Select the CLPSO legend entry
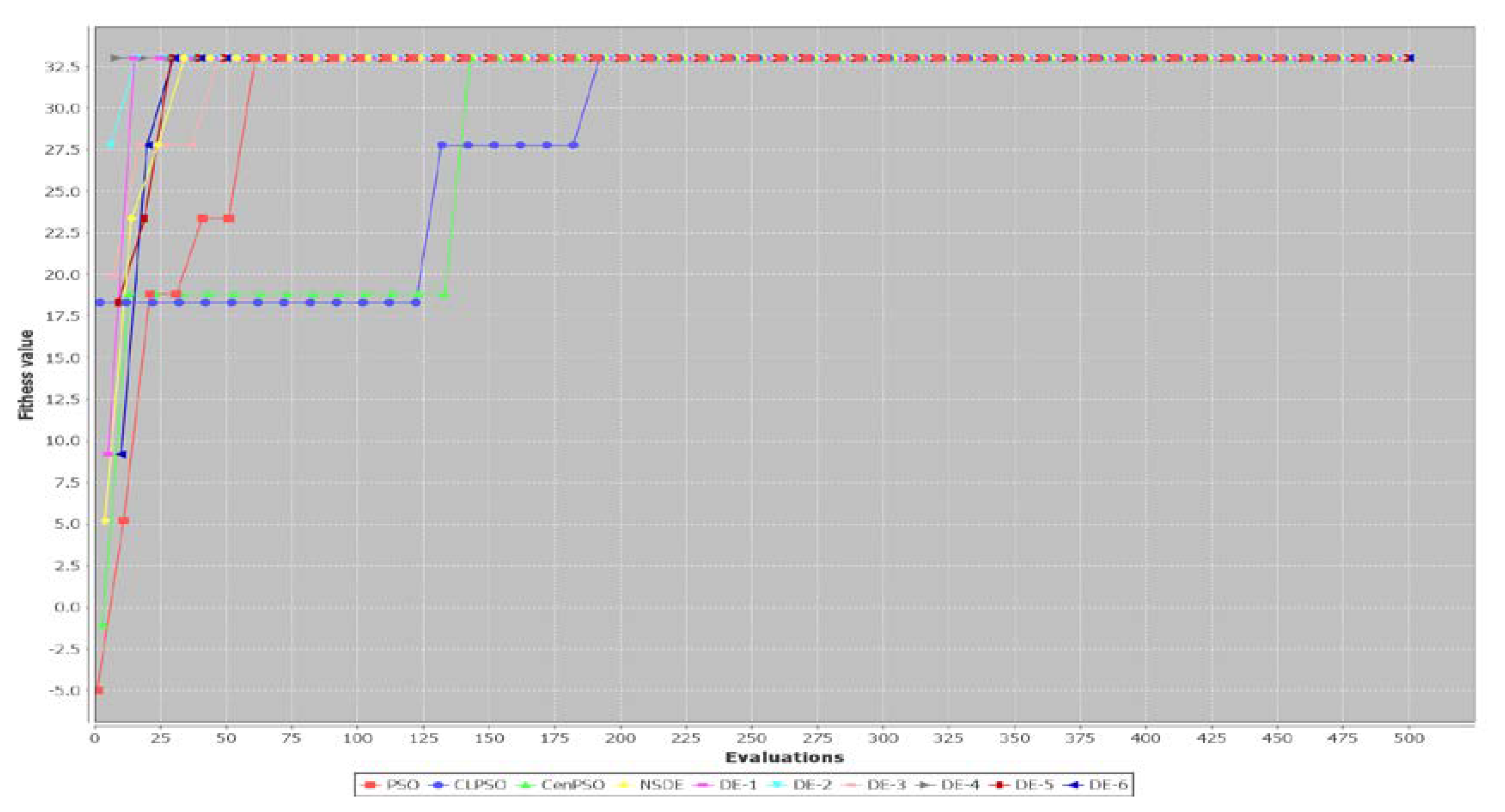The height and width of the screenshot is (812, 1505). 480,785
